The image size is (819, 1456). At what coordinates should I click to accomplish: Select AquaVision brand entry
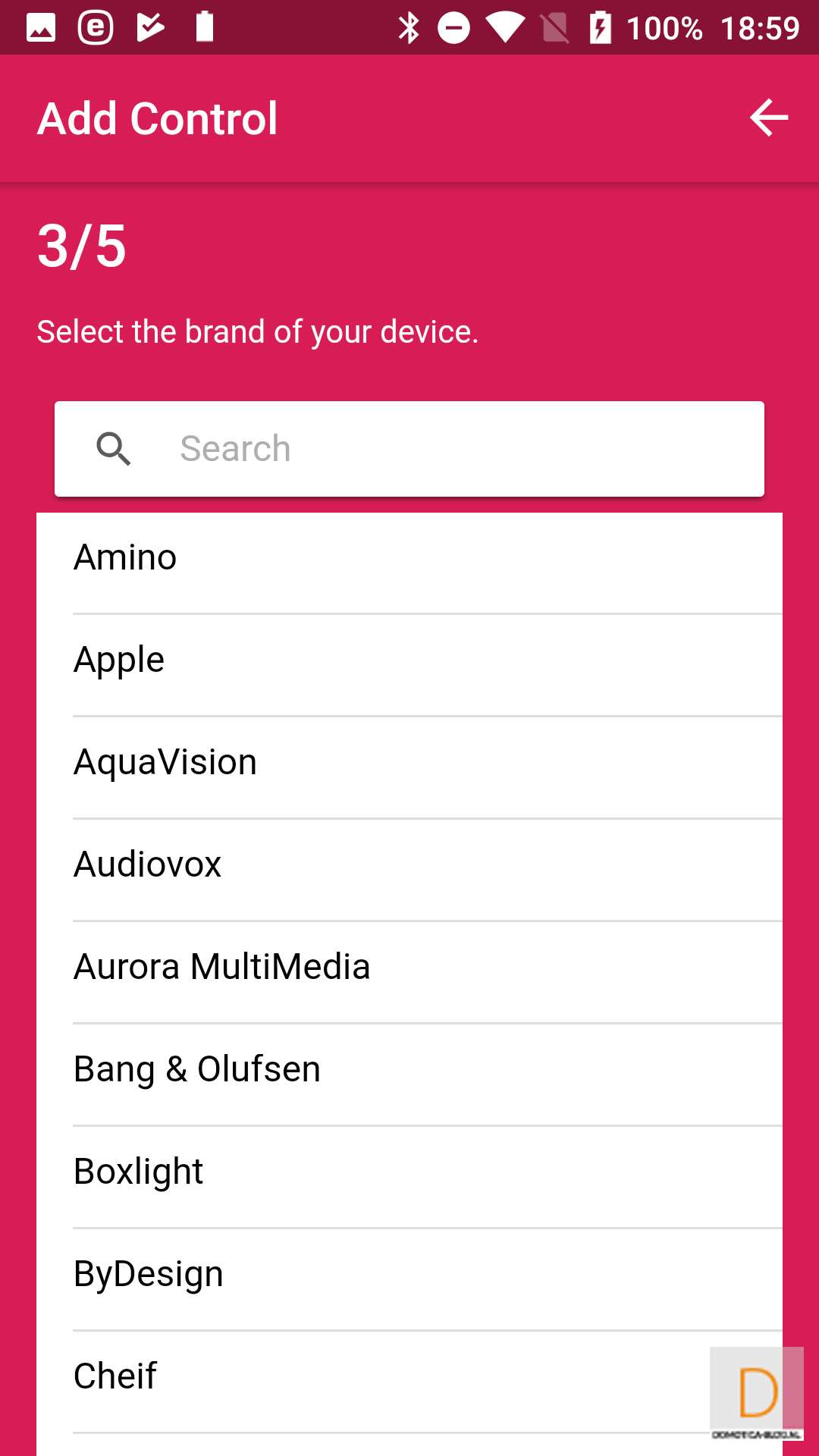tap(409, 763)
